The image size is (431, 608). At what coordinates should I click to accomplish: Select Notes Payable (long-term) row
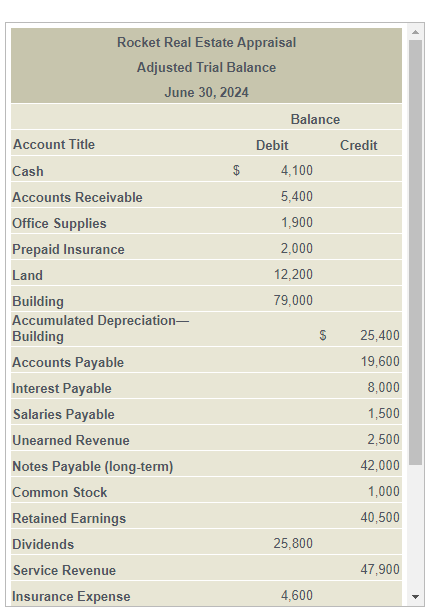tap(206, 465)
